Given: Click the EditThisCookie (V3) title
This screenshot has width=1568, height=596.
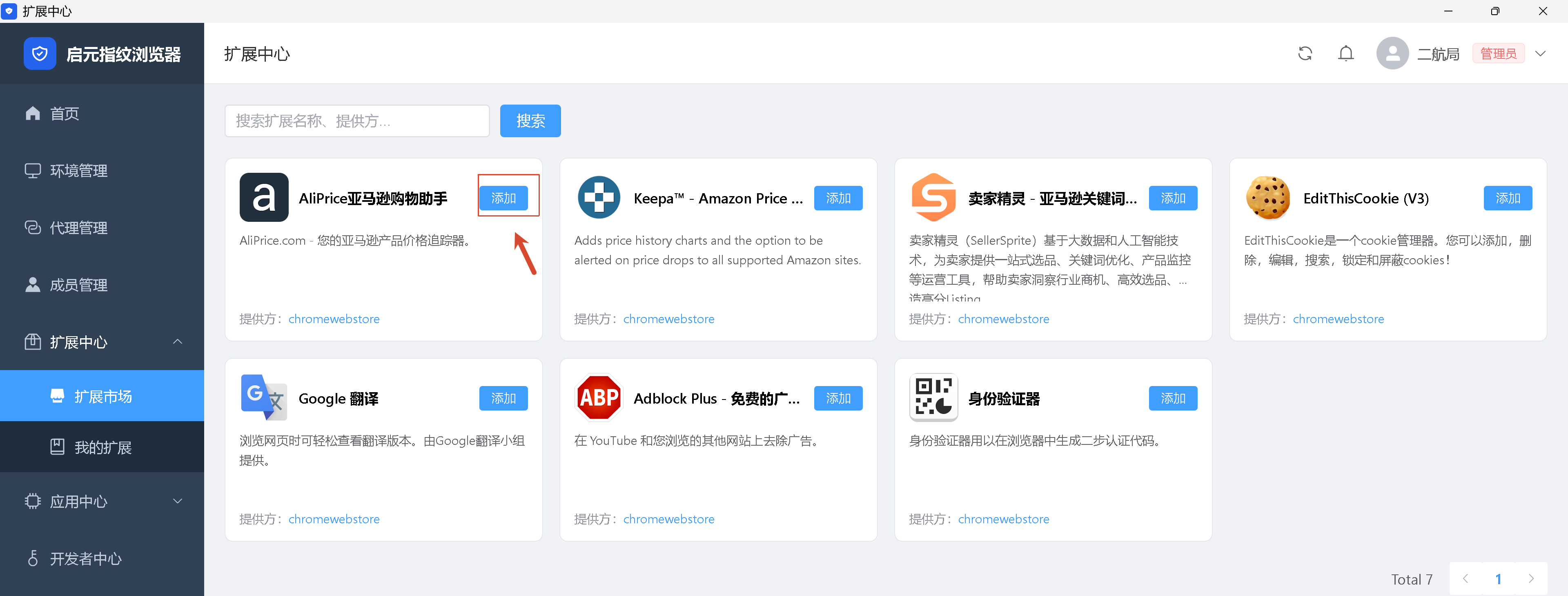Looking at the screenshot, I should click(x=1365, y=199).
